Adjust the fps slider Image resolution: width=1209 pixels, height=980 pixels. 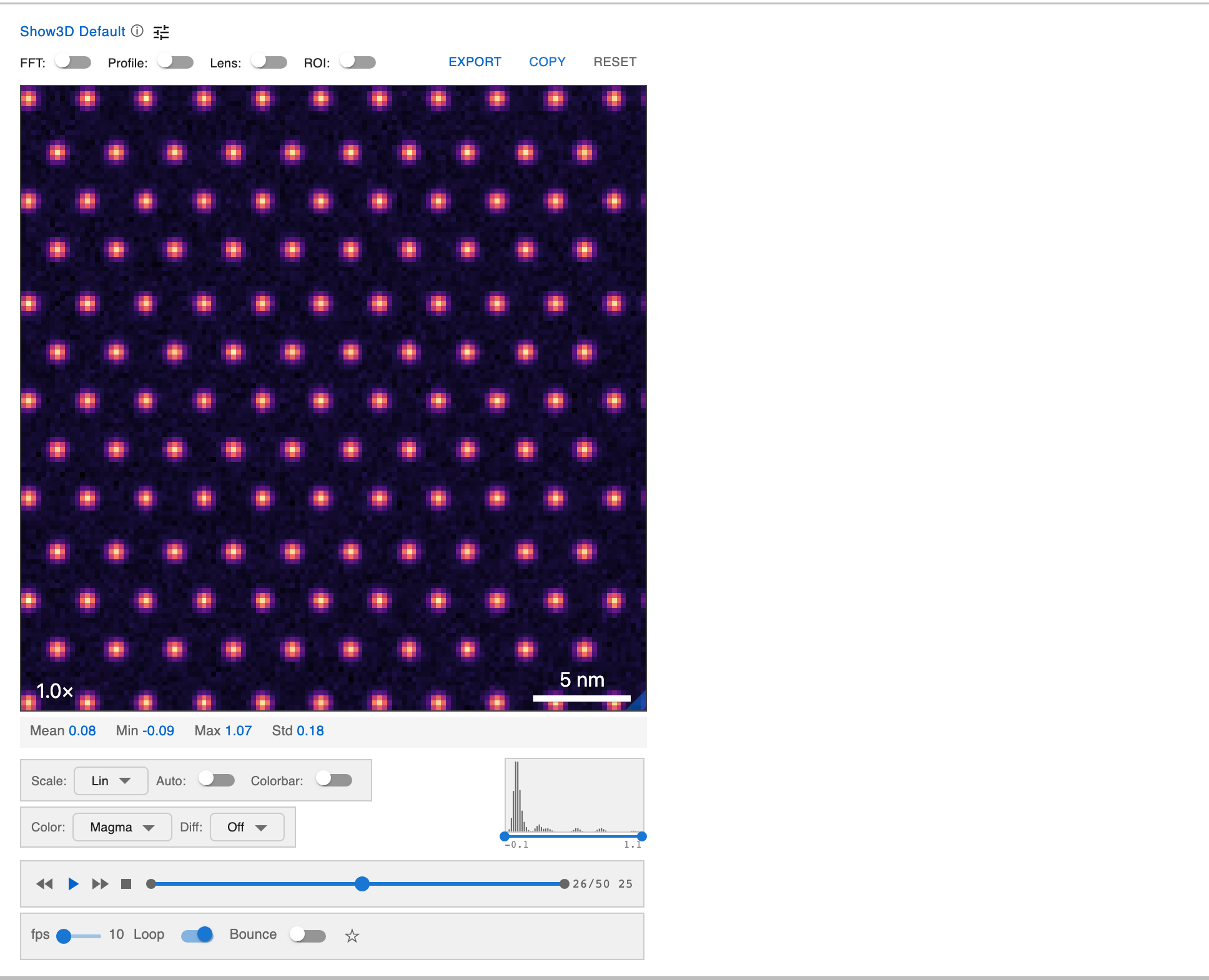[65, 936]
